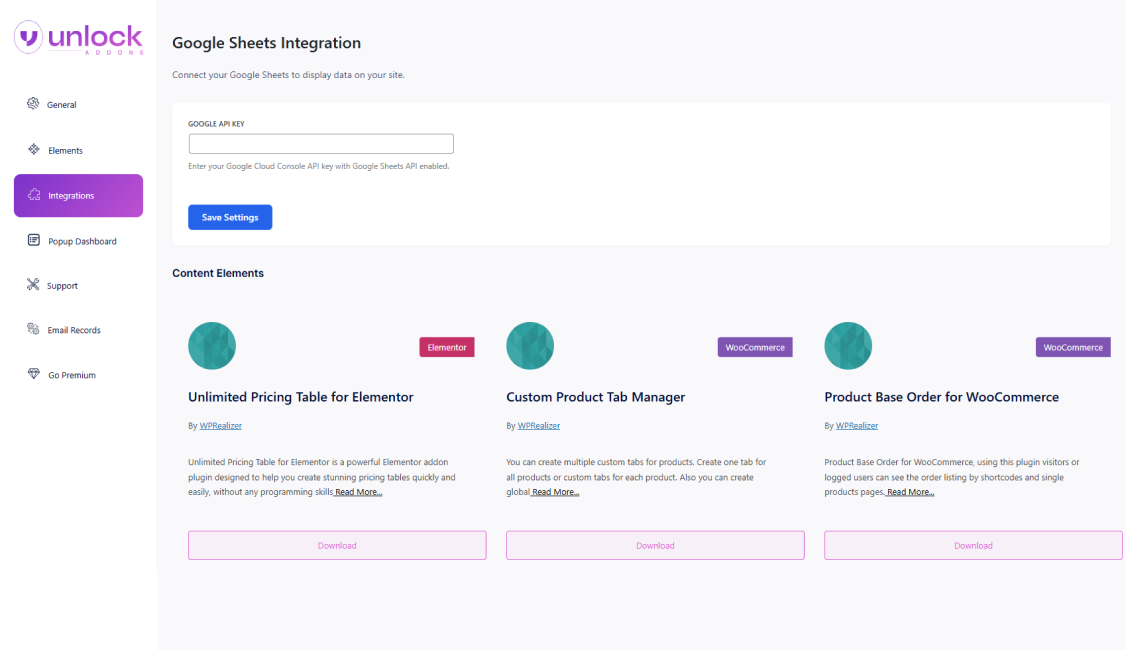
Task: Click the Custom Product Tab Manager thumbnail
Action: click(x=530, y=346)
